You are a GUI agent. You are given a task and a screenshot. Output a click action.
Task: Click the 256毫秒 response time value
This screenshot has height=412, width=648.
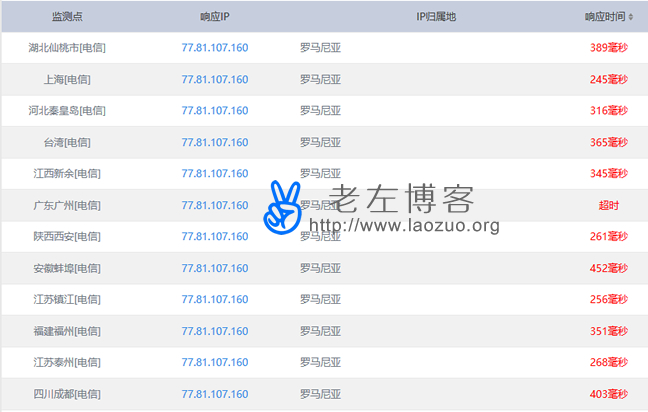pos(609,299)
